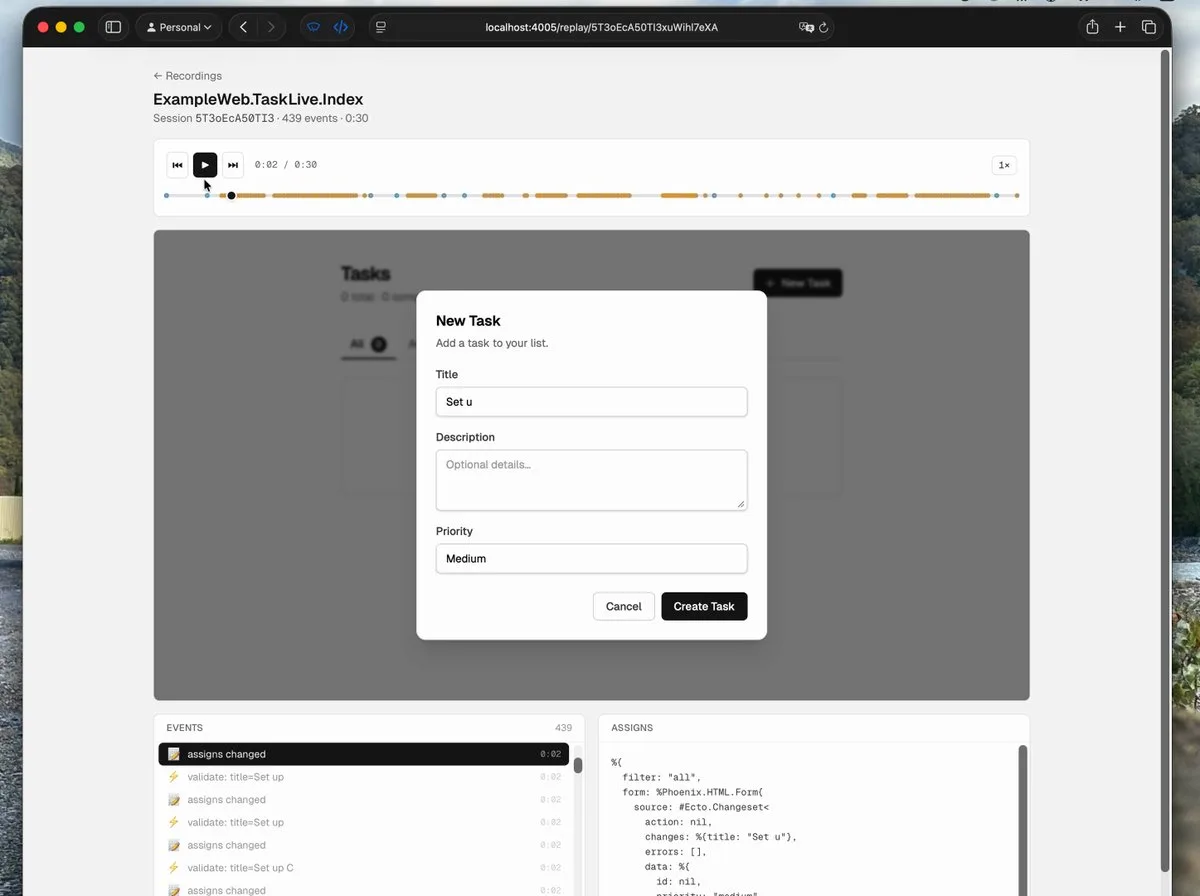The width and height of the screenshot is (1200, 896).
Task: Click the Safari forward arrow
Action: 271,27
